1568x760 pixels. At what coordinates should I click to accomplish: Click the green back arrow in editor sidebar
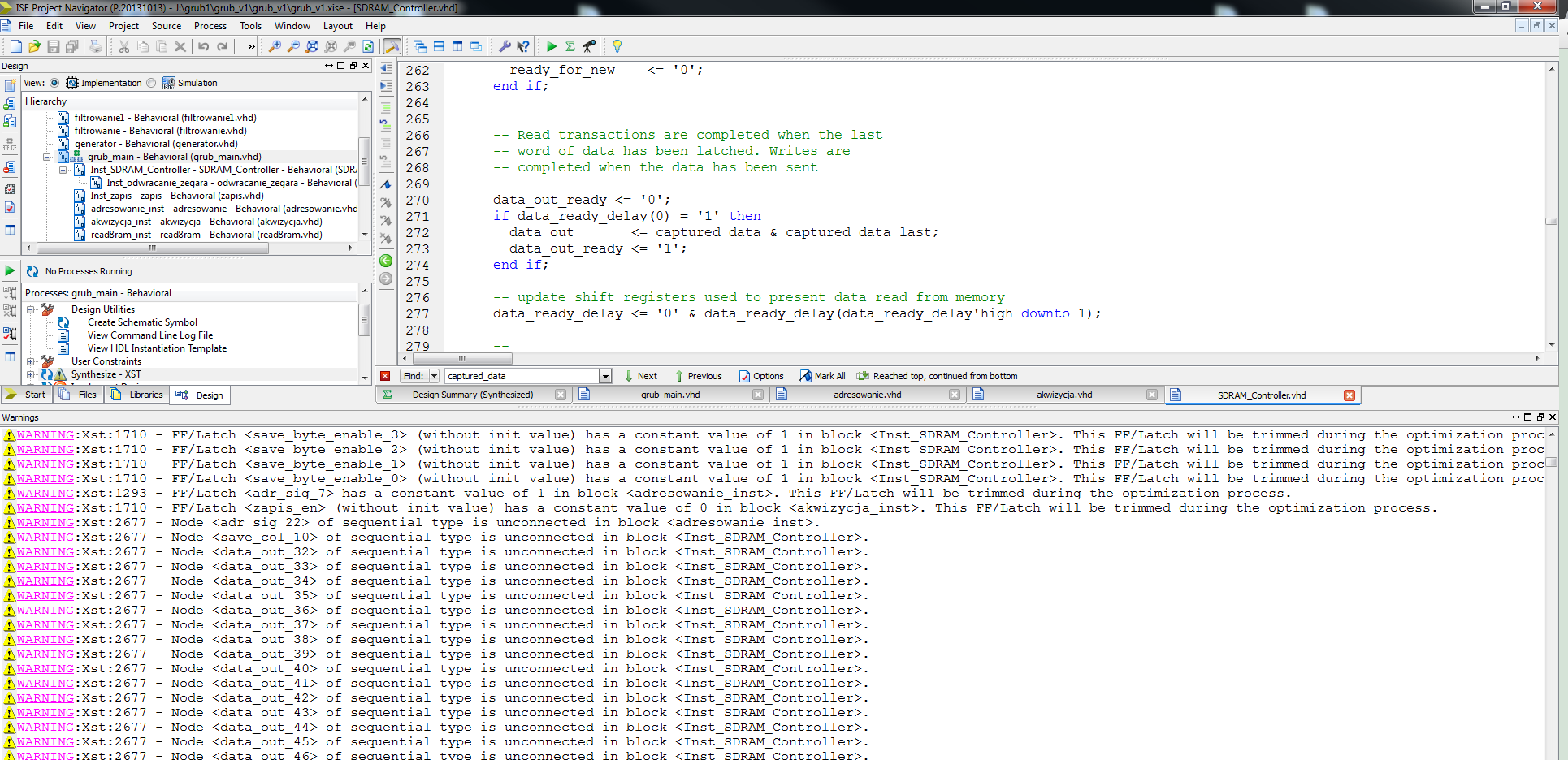pyautogui.click(x=386, y=261)
